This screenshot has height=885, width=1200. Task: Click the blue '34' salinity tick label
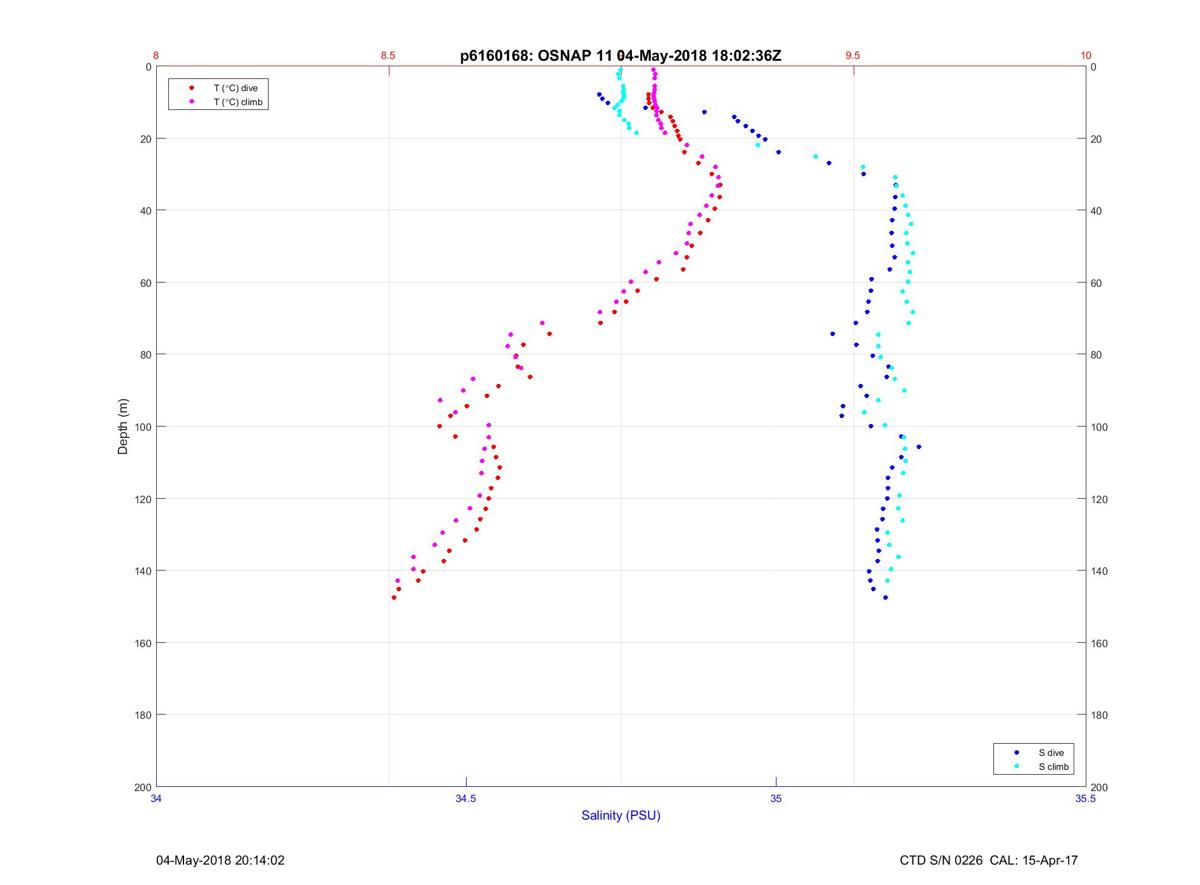(157, 799)
